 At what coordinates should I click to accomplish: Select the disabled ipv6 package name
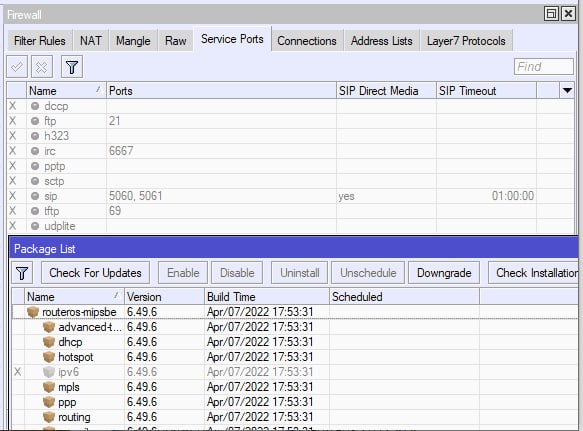point(68,372)
